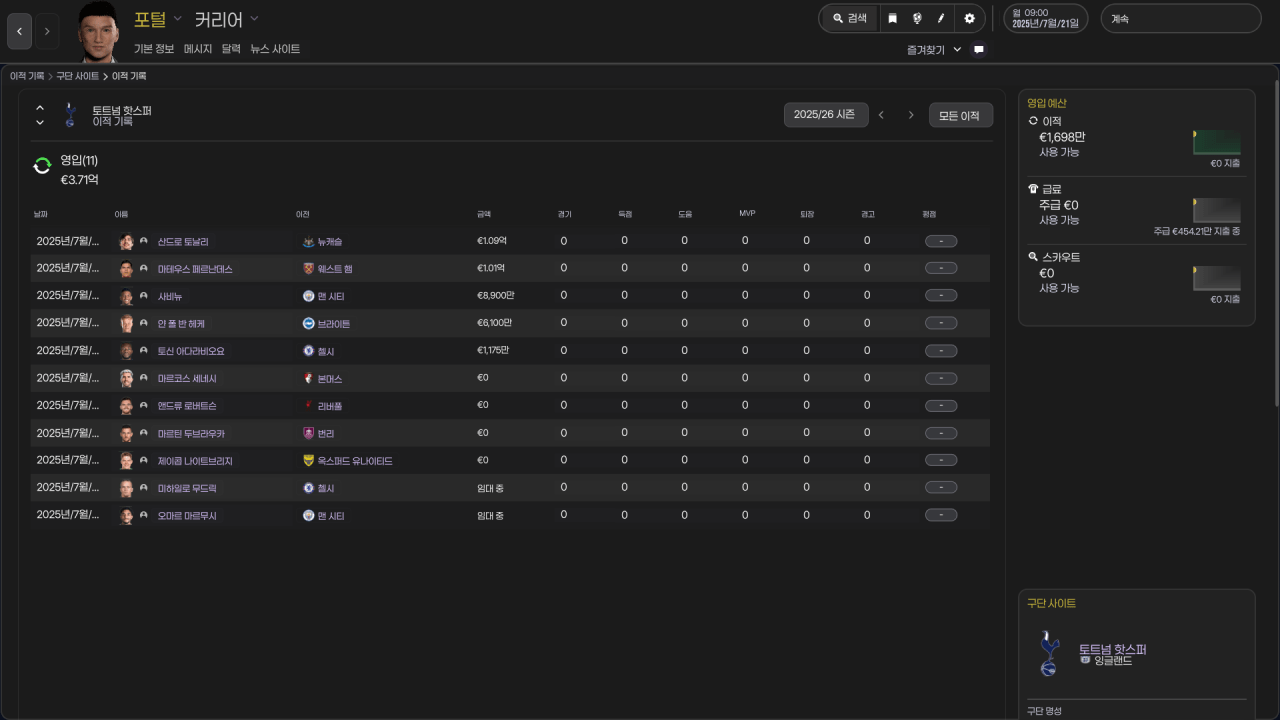Open settings gear icon
This screenshot has height=720, width=1280.
[969, 18]
